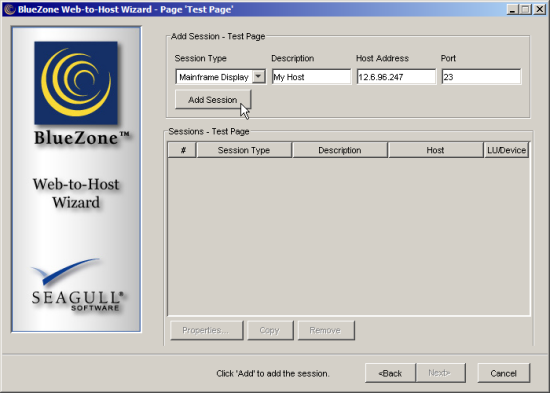
Task: Open the Session Type dropdown arrow
Action: (x=259, y=76)
